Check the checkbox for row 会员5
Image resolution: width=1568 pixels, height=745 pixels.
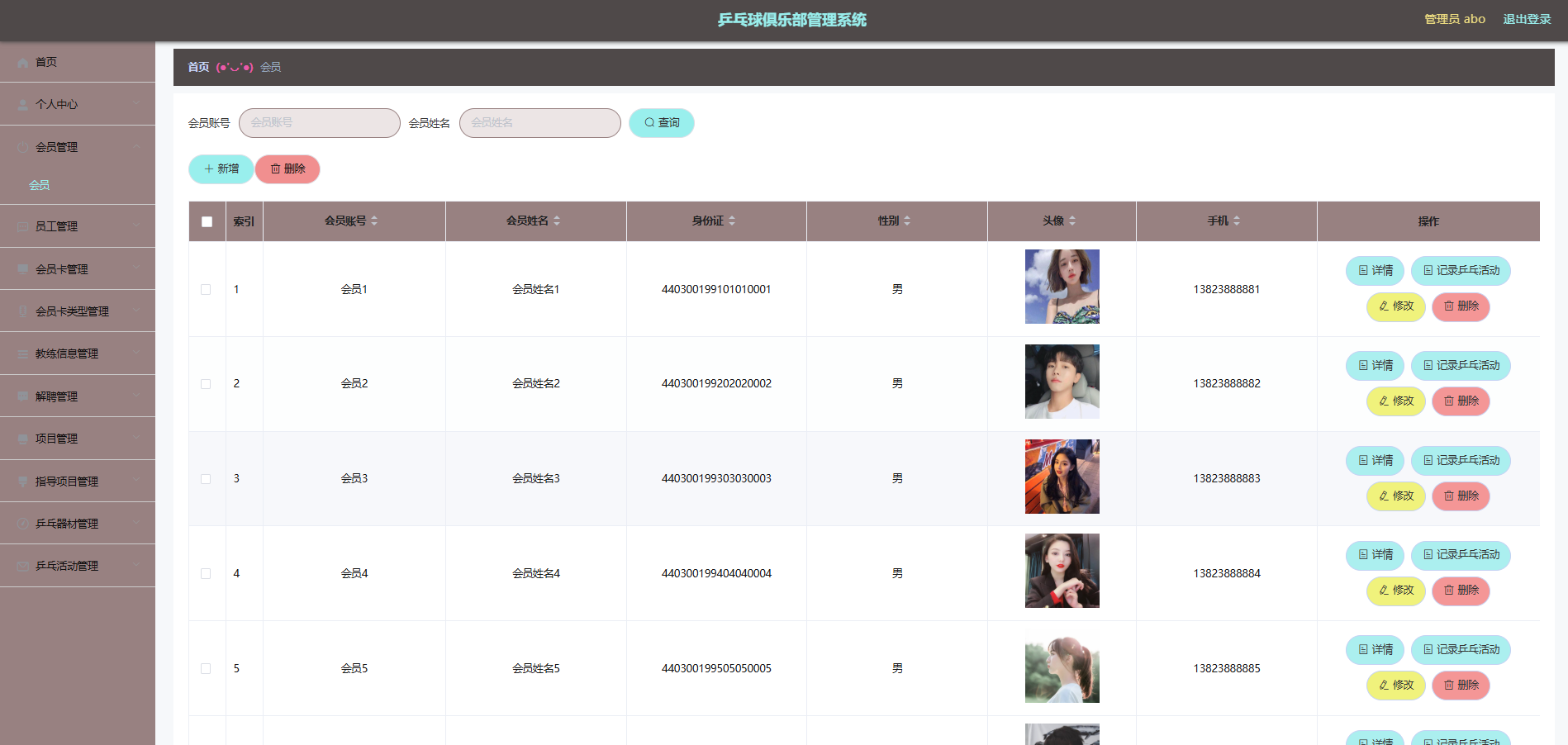pyautogui.click(x=206, y=668)
